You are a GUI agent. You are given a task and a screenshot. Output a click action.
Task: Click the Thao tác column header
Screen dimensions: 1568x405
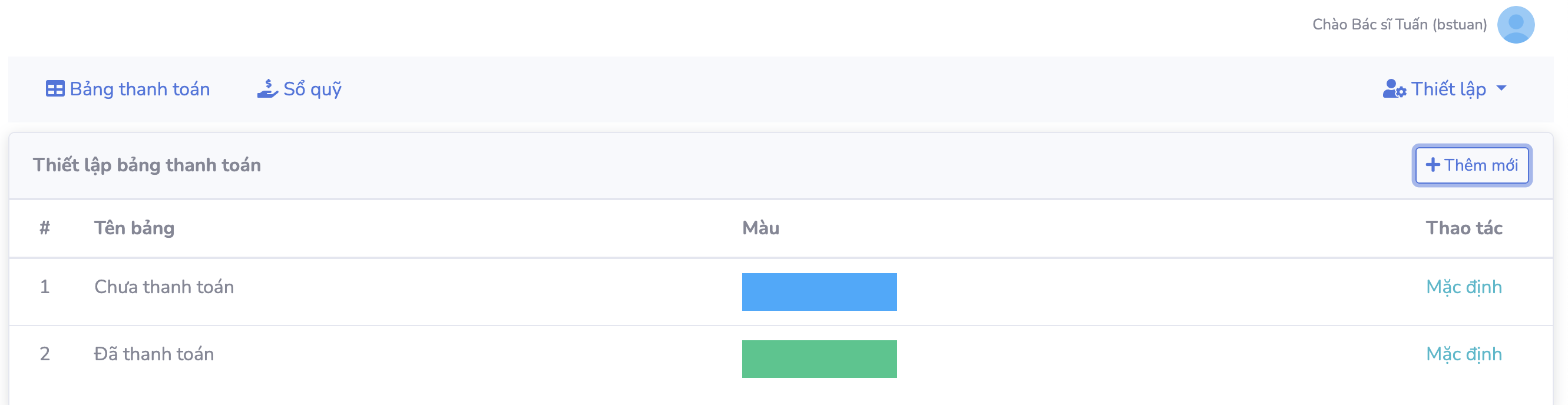click(x=1463, y=228)
